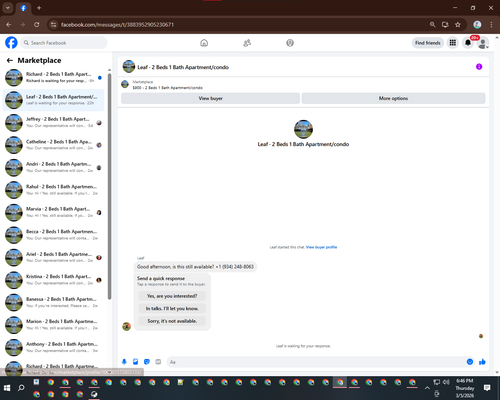The width and height of the screenshot is (500, 400).
Task: Open the Catheline conversation
Action: click(x=53, y=145)
